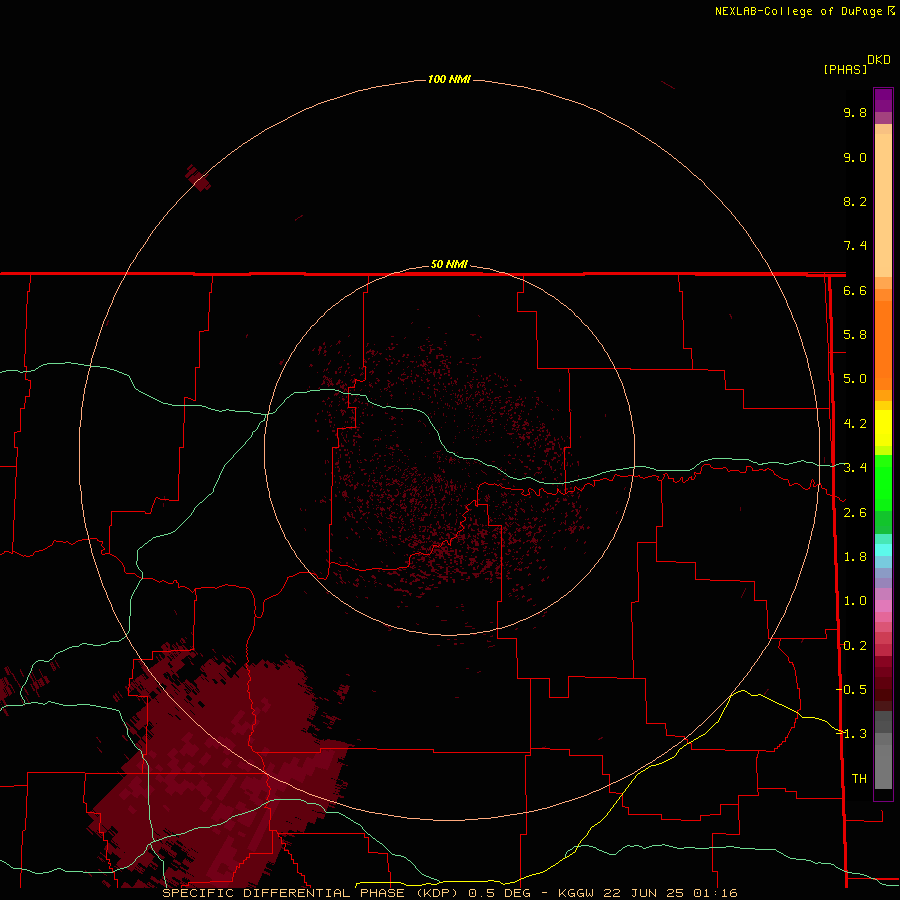Click the 8.2 color scale value

pos(855,201)
